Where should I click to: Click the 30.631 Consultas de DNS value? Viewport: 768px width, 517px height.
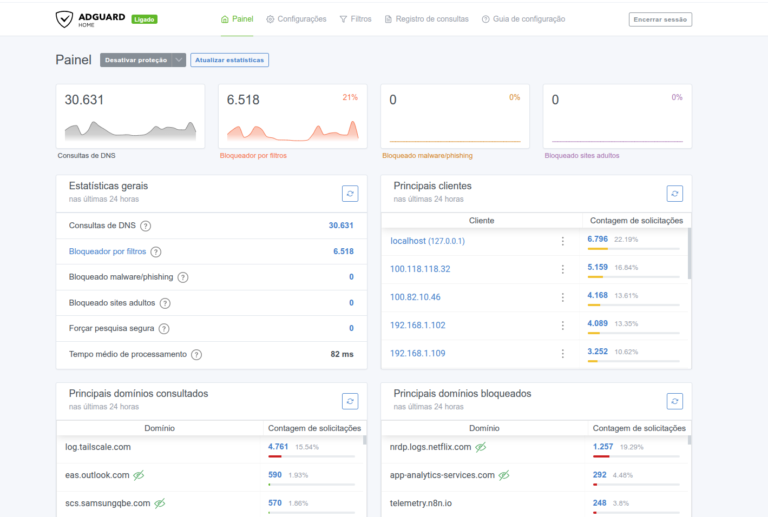[341, 225]
